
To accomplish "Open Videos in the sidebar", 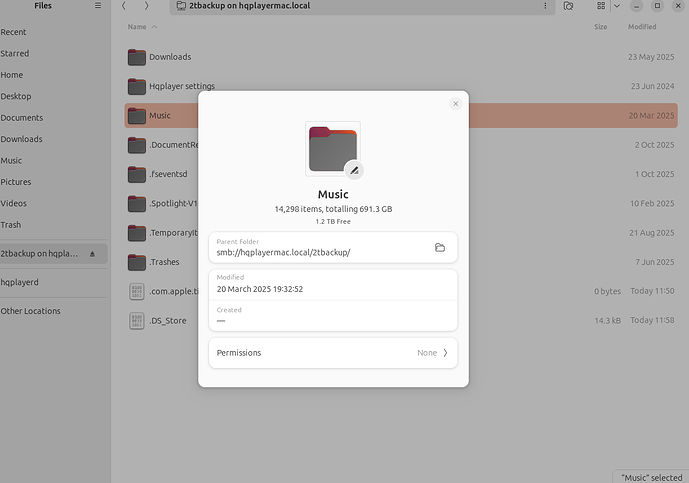I will point(13,203).
